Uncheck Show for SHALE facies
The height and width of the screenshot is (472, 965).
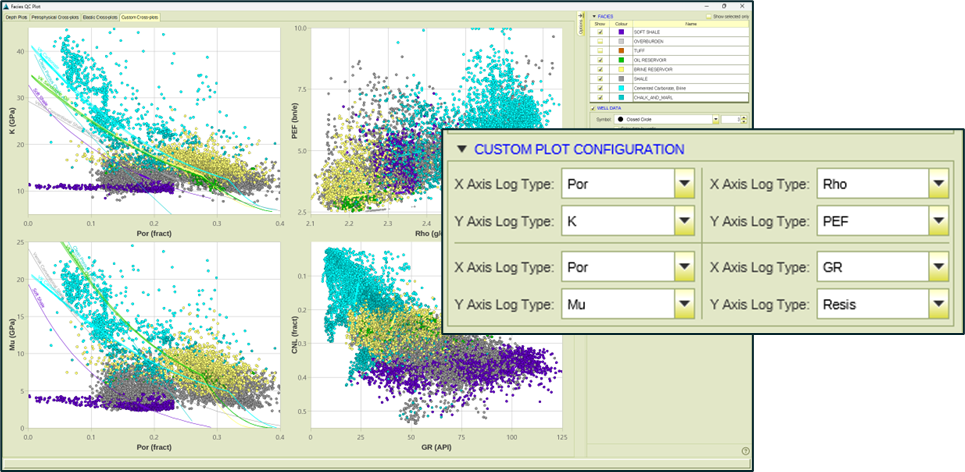[600, 79]
